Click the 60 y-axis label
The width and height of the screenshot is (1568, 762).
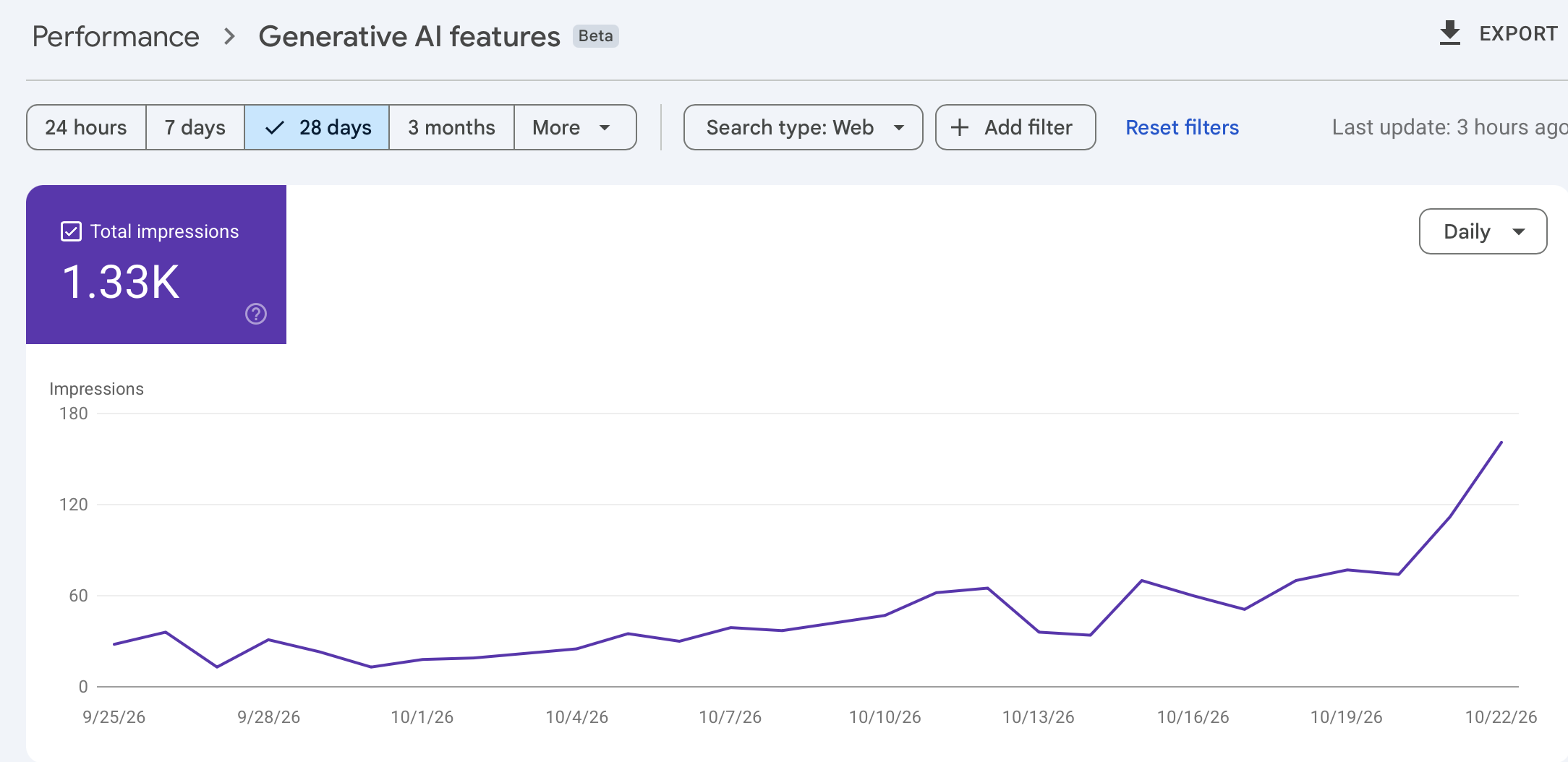coord(78,596)
